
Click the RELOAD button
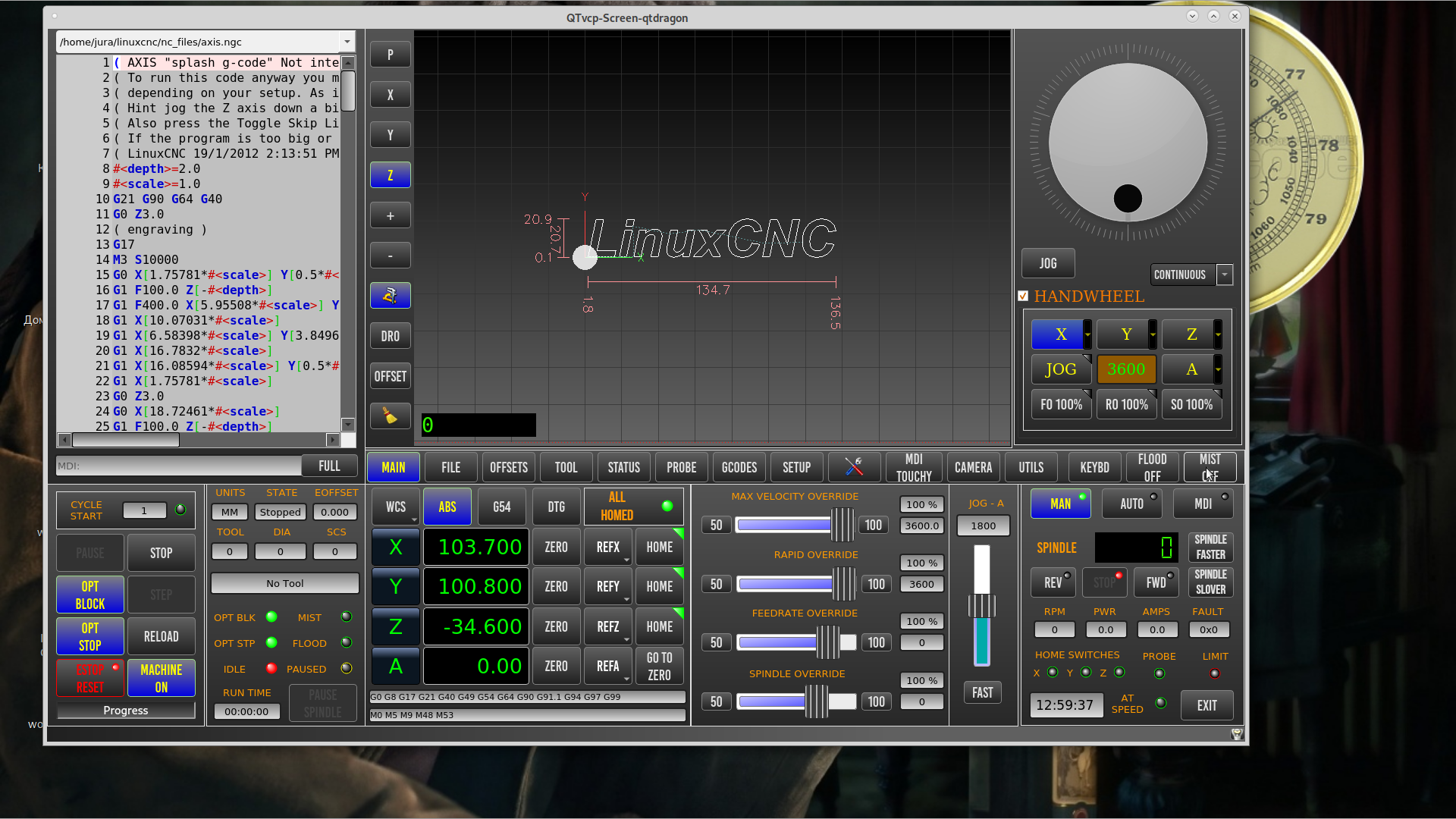pos(162,636)
